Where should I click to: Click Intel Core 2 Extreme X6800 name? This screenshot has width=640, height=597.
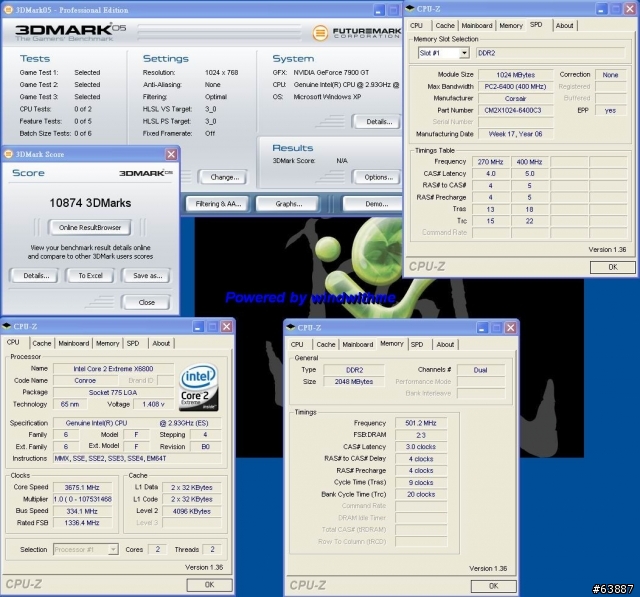point(113,369)
